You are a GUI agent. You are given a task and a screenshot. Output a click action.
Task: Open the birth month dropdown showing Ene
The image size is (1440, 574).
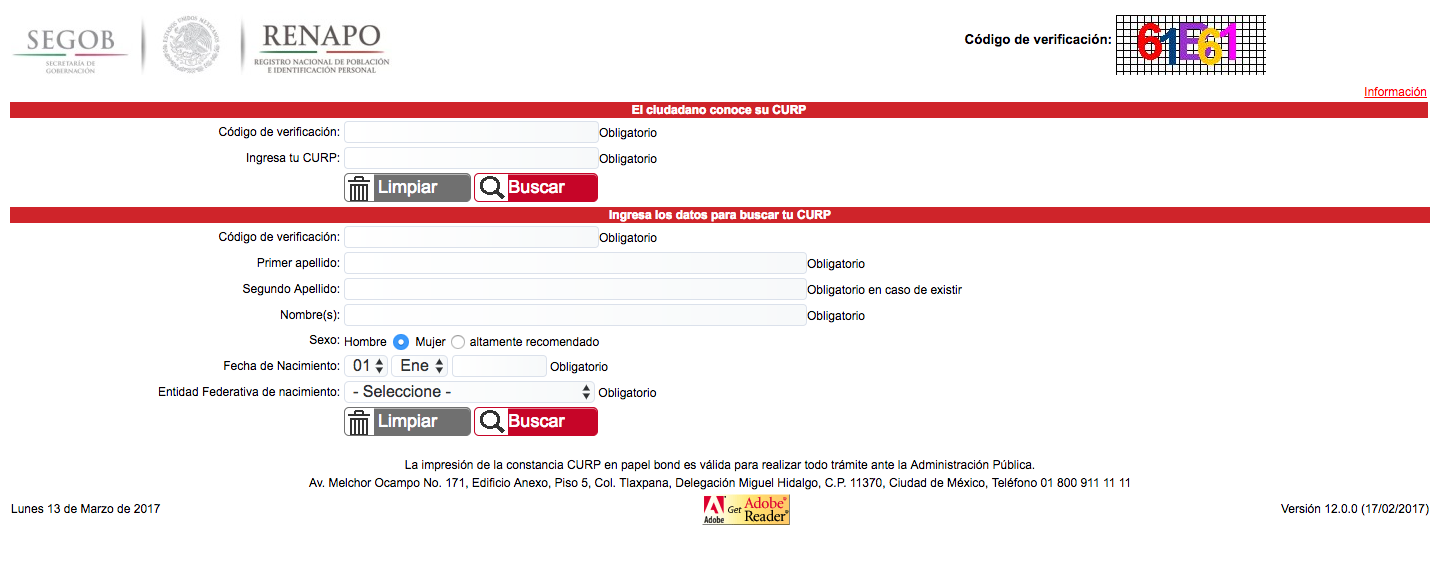420,366
